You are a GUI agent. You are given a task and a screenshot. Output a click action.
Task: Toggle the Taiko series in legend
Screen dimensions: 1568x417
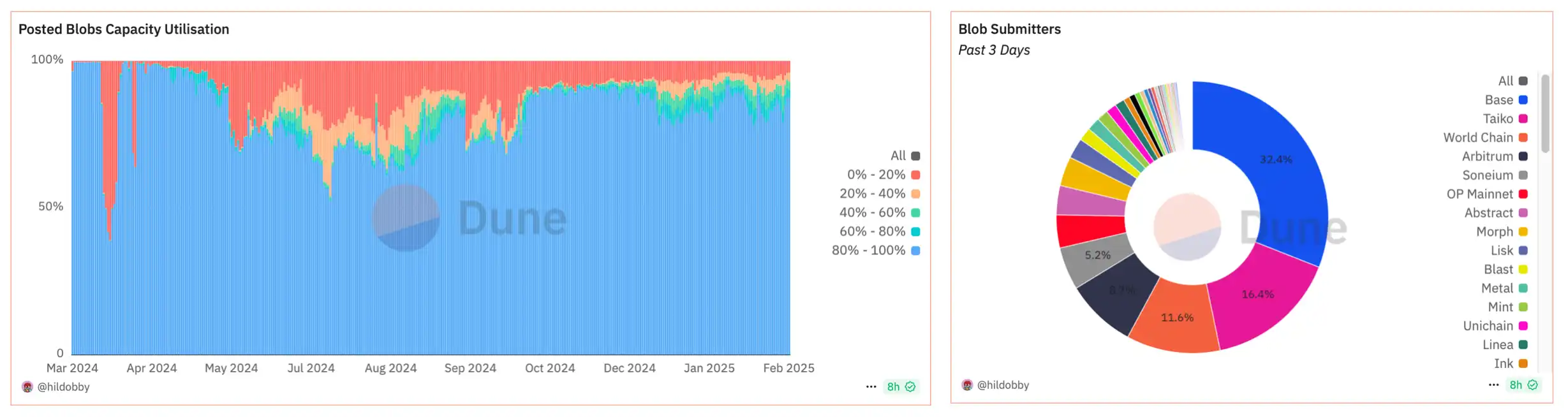[x=1498, y=119]
